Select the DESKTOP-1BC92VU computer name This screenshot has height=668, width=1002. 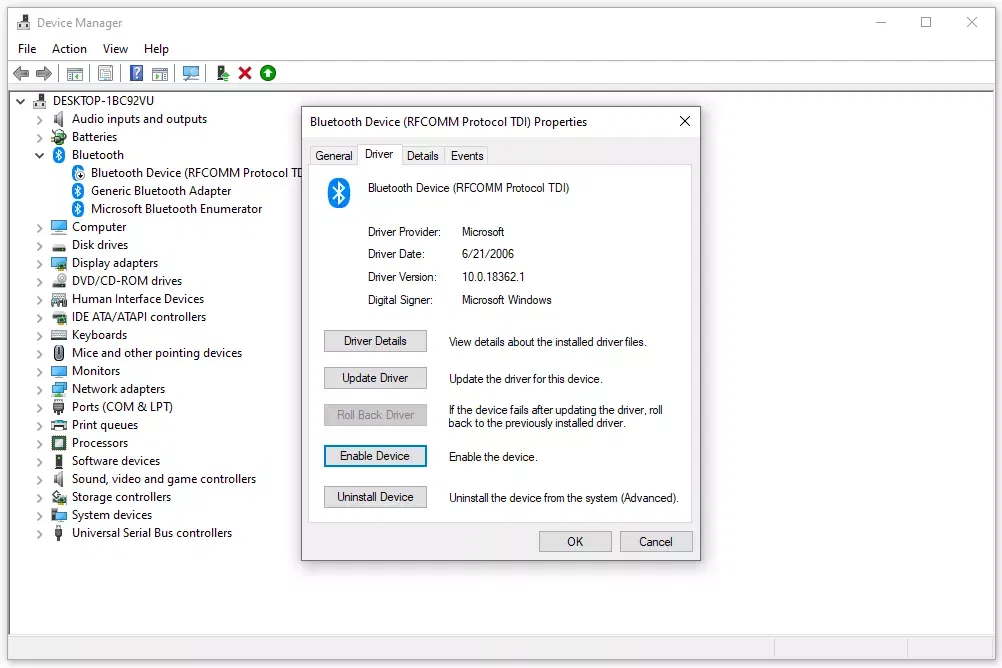click(104, 101)
